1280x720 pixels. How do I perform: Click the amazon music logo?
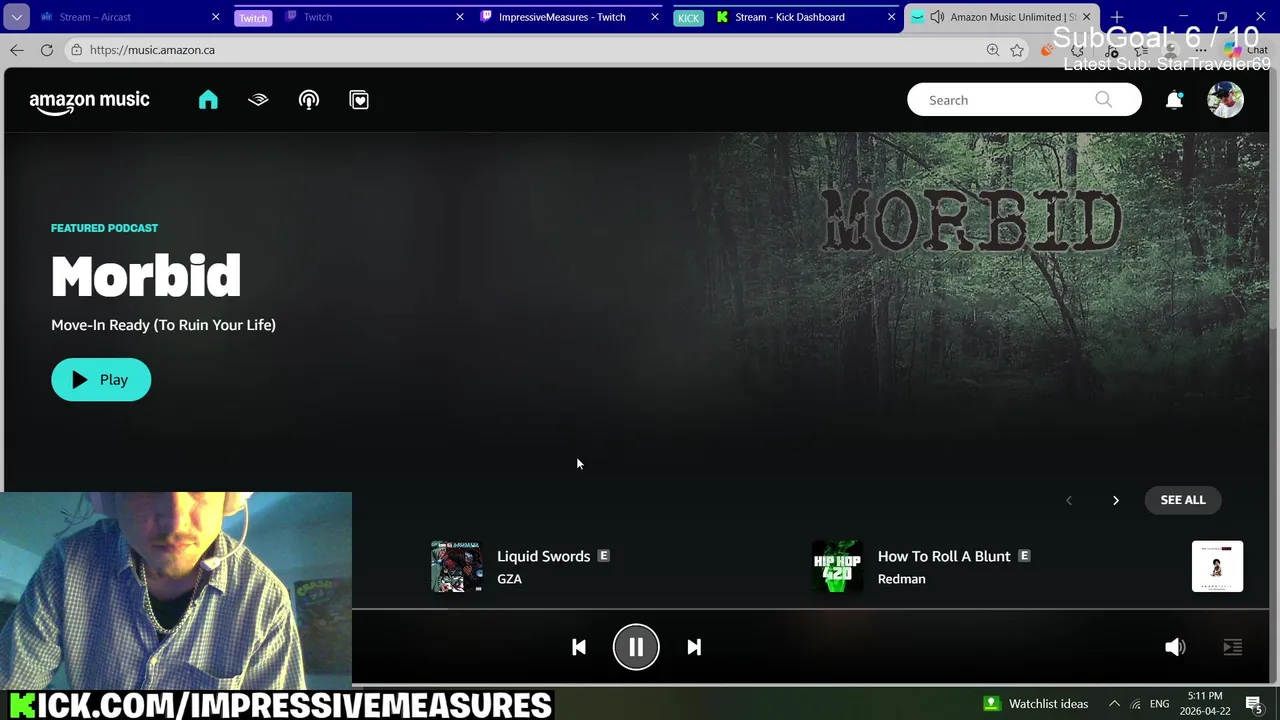pyautogui.click(x=89, y=101)
